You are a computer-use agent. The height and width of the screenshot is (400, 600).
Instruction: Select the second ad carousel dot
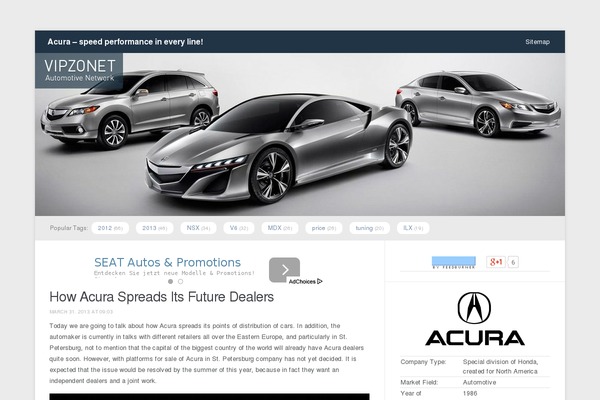(x=180, y=281)
